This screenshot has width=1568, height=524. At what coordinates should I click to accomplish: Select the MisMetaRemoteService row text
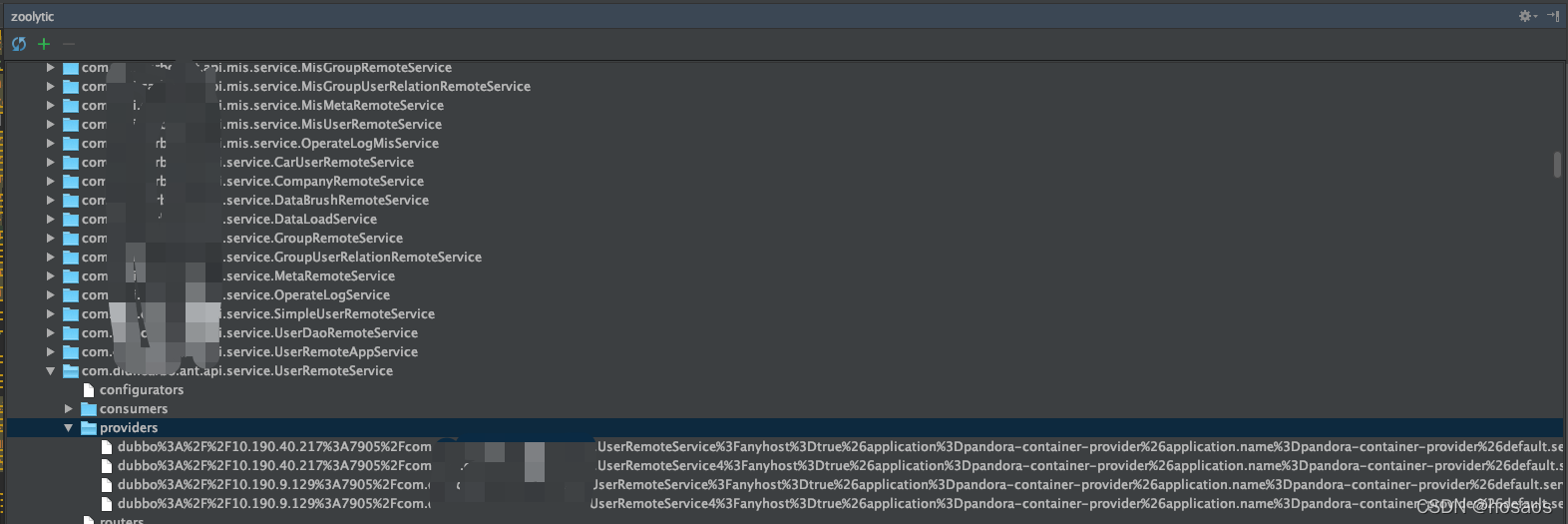pos(262,106)
